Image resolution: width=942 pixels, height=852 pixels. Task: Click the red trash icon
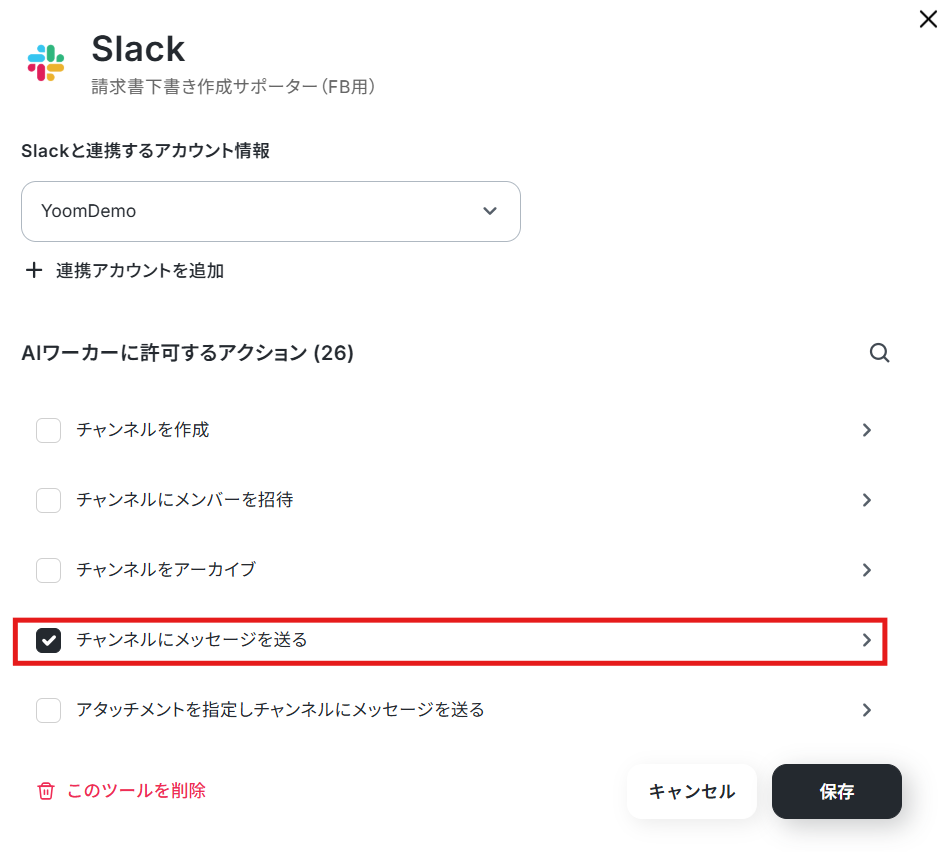(x=46, y=791)
